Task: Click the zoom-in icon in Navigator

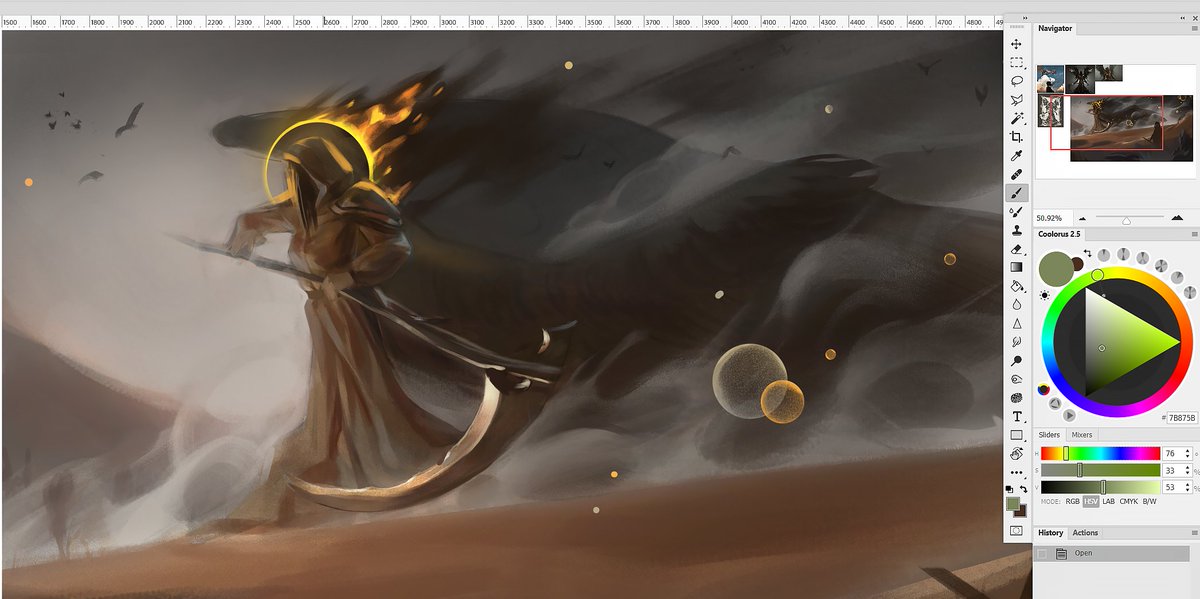Action: 1176,217
